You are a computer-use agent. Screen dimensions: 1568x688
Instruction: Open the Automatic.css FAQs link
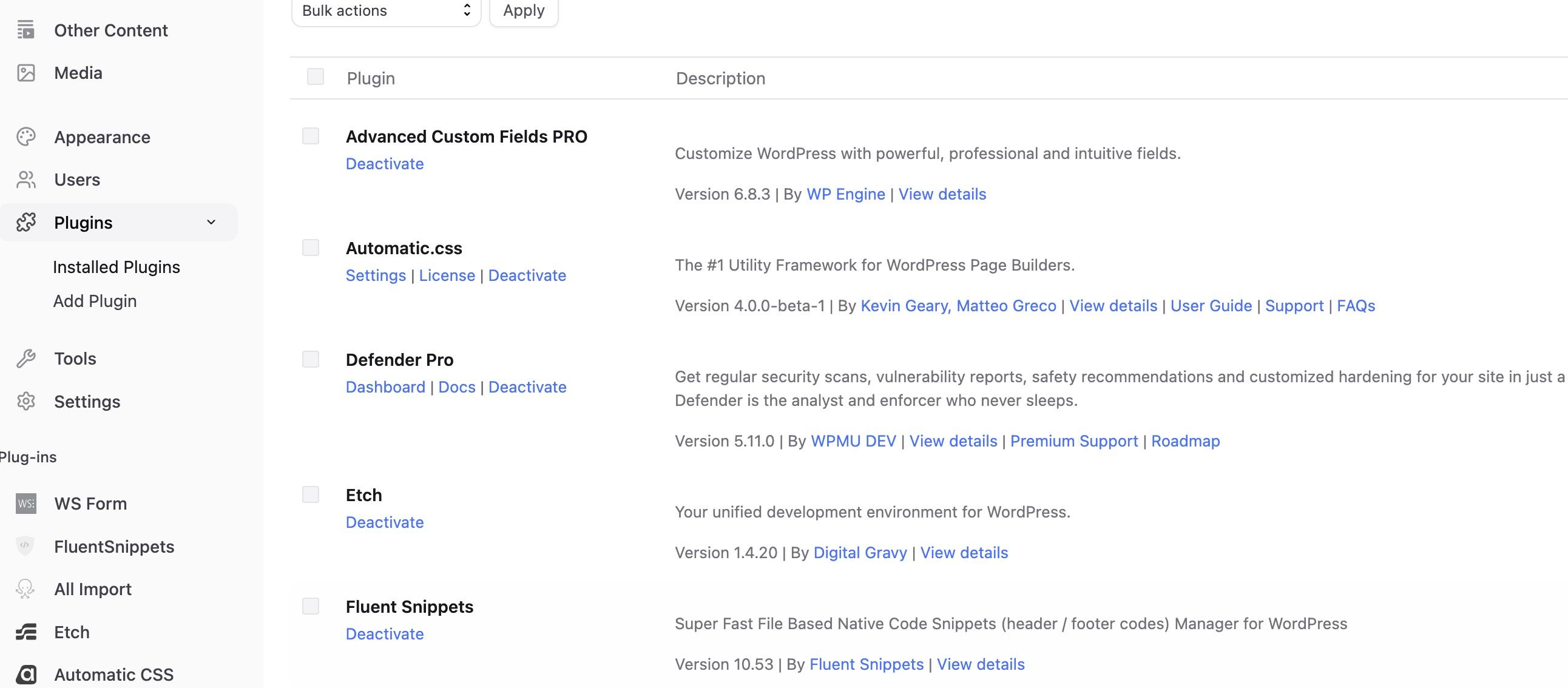coord(1356,306)
